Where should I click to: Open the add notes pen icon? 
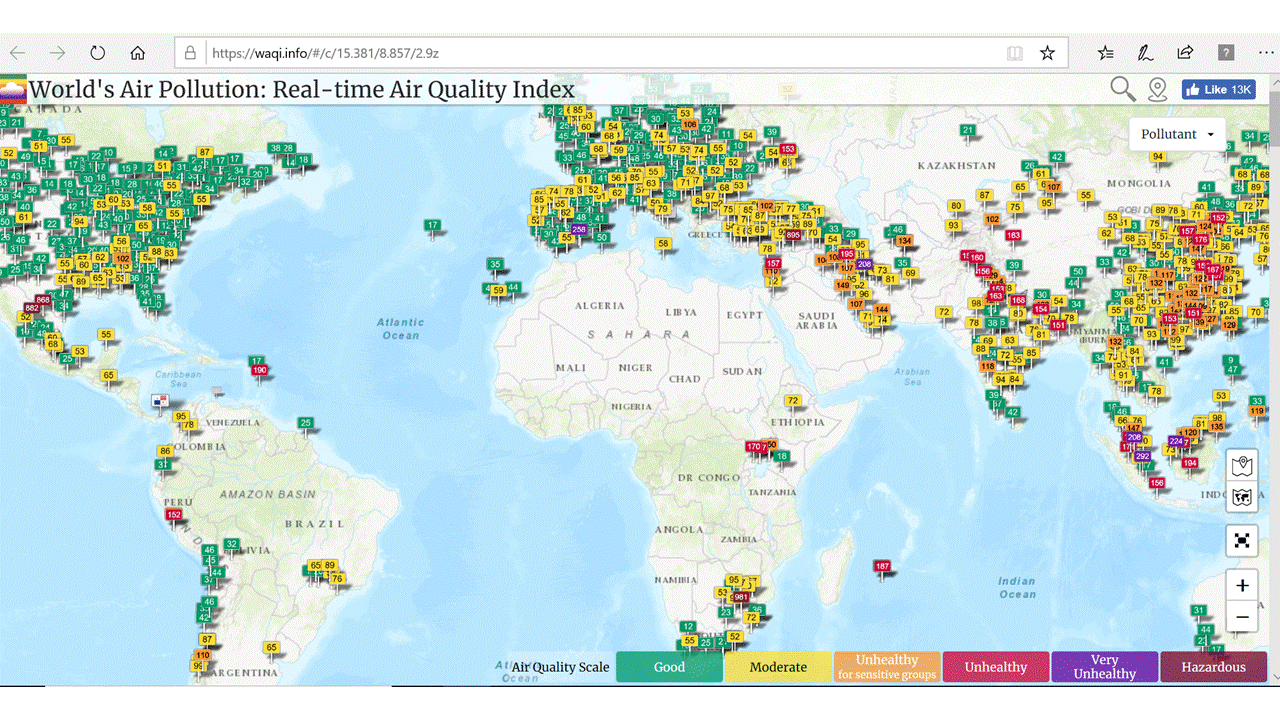(x=1145, y=53)
